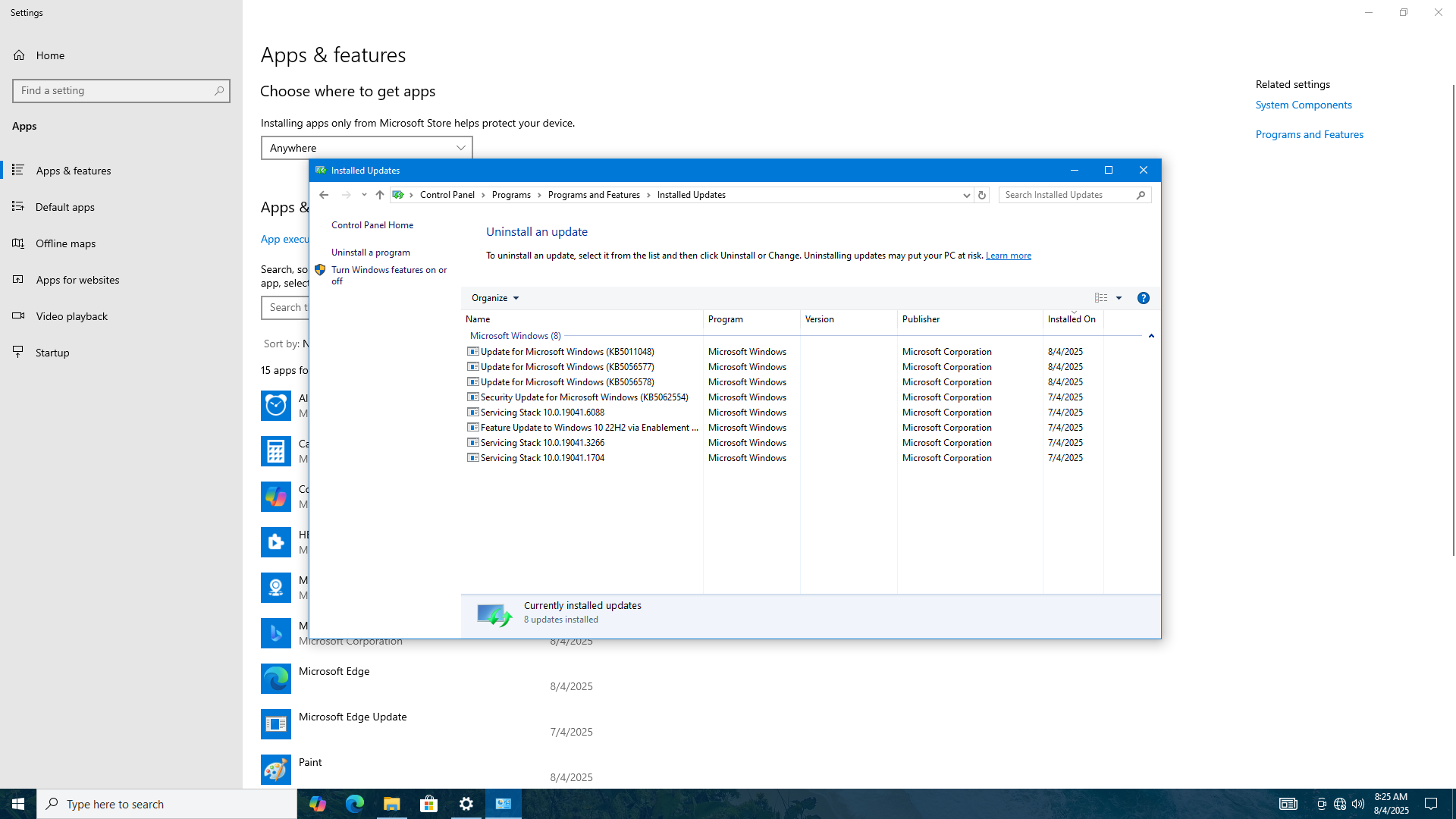Screen dimensions: 1456x819
Task: Open Copilot from the taskbar
Action: 317,804
